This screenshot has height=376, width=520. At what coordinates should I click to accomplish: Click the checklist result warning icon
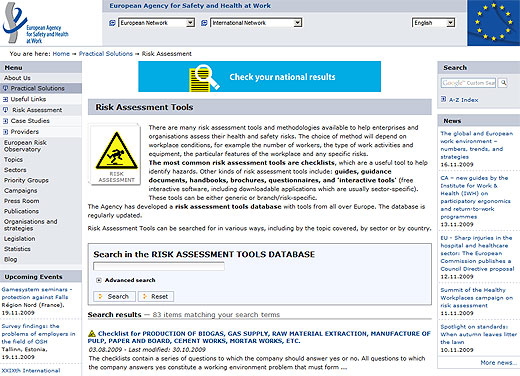click(x=92, y=333)
